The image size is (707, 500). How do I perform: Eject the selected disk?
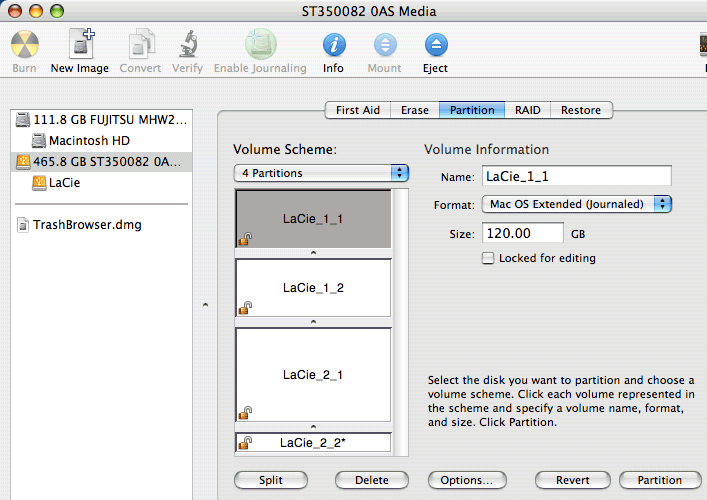click(436, 51)
